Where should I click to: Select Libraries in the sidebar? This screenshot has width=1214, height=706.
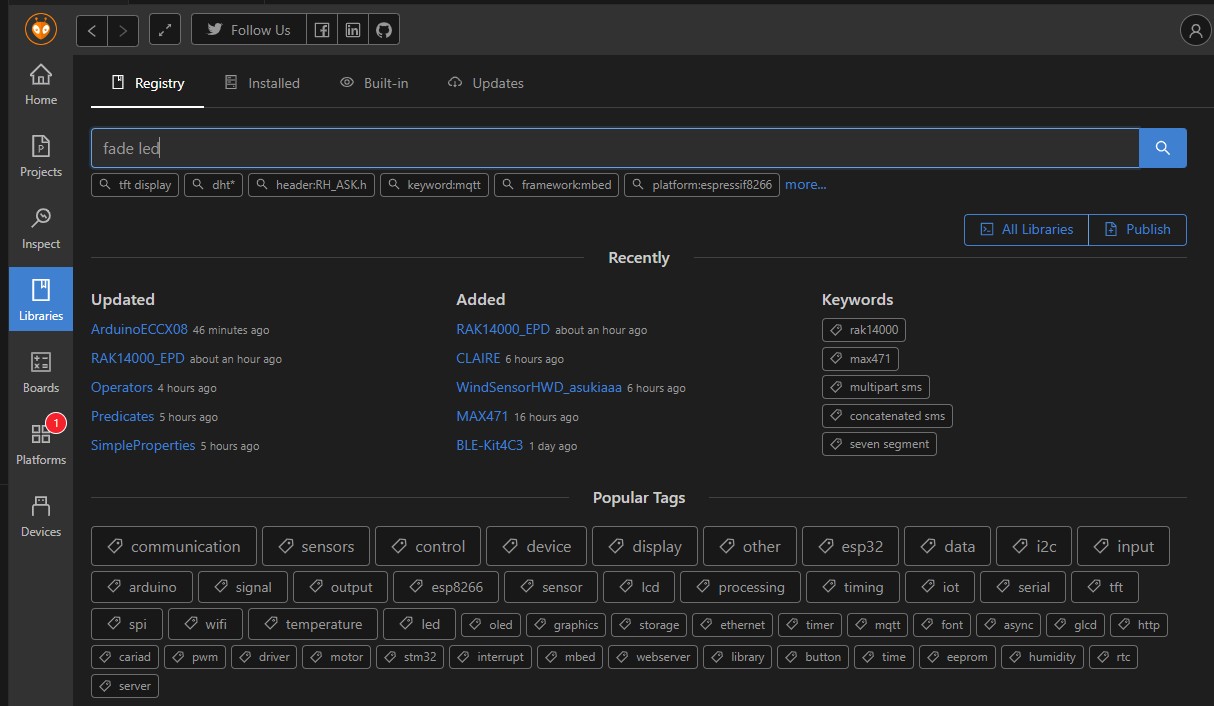(41, 300)
